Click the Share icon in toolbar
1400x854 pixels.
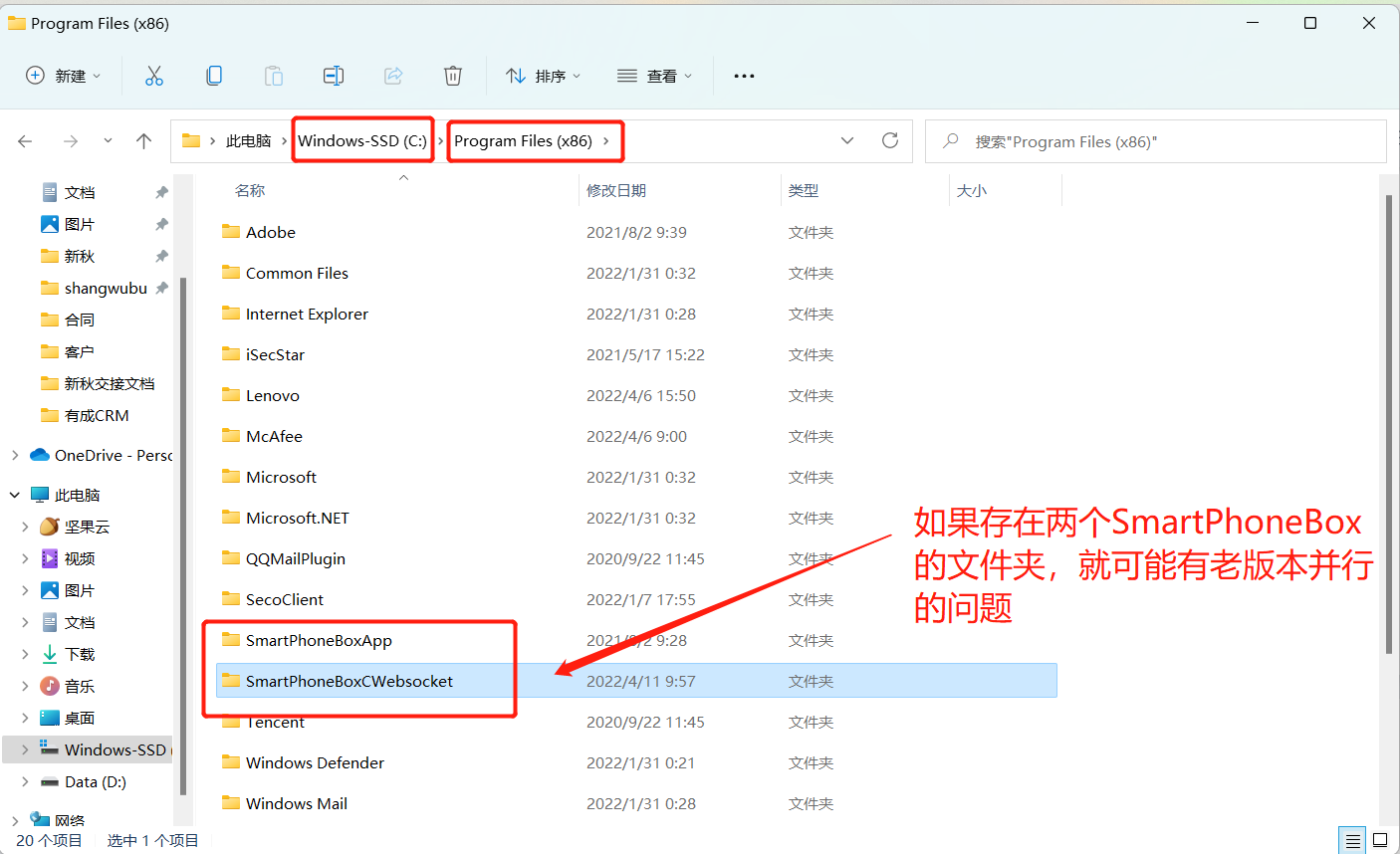393,76
